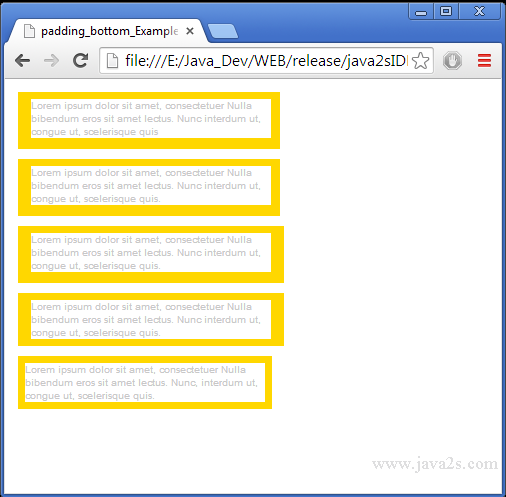Click the last Lorem ipsum box
The image size is (506, 497).
click(x=145, y=382)
